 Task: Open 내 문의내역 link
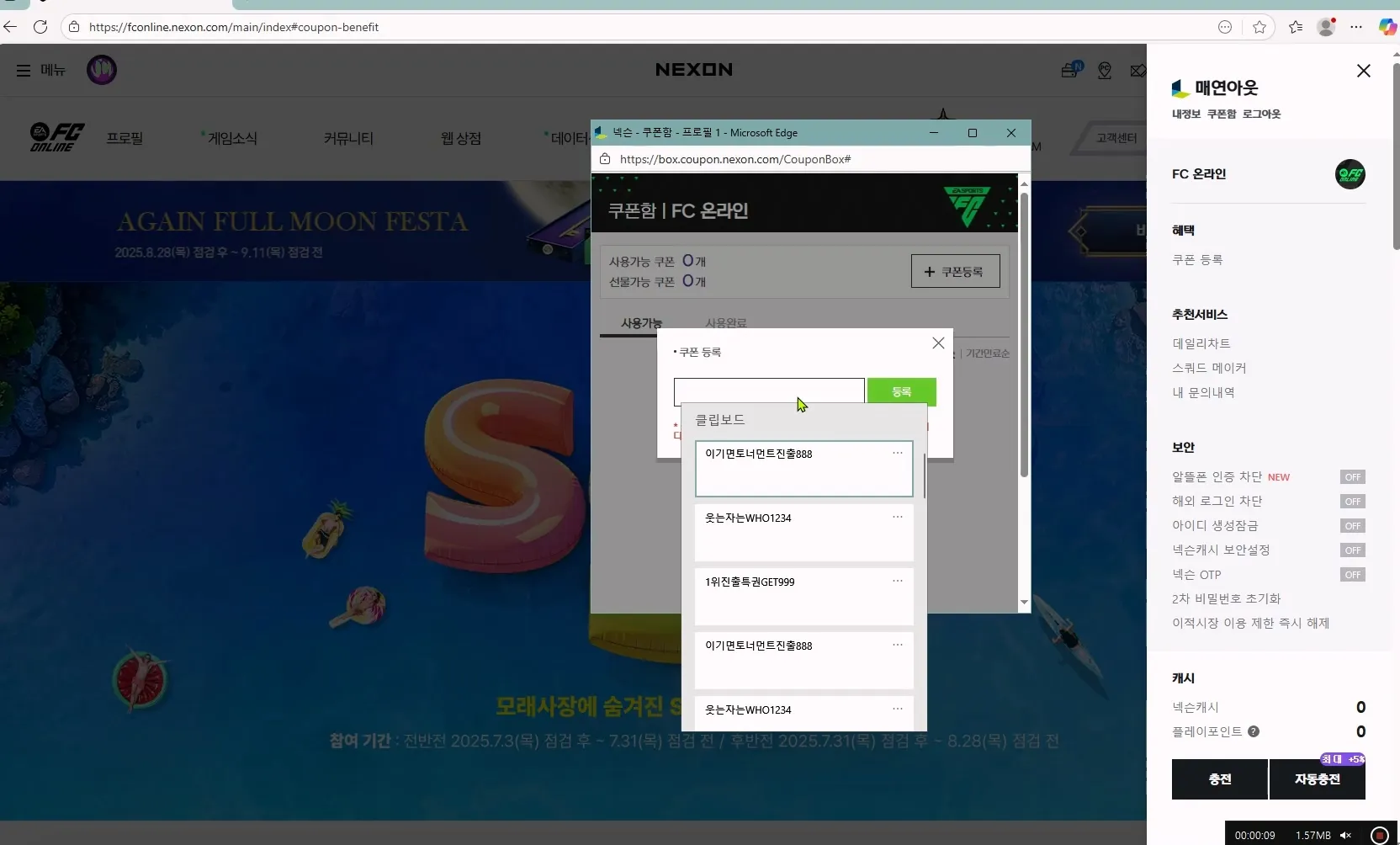click(1203, 392)
